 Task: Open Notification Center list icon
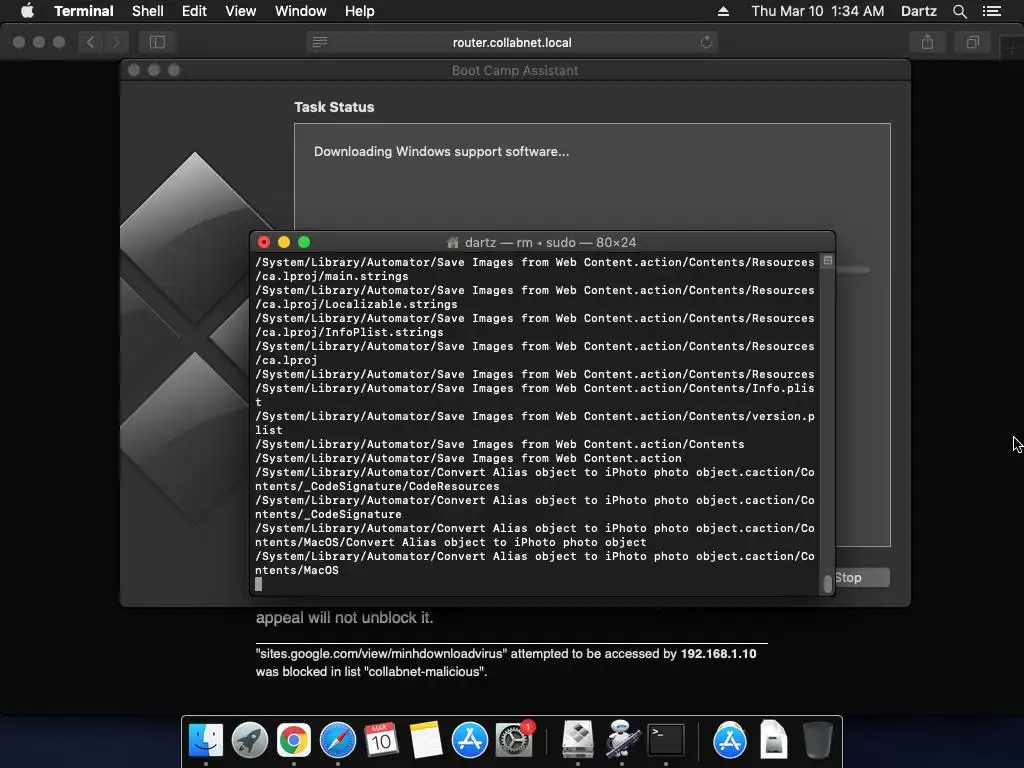991,11
